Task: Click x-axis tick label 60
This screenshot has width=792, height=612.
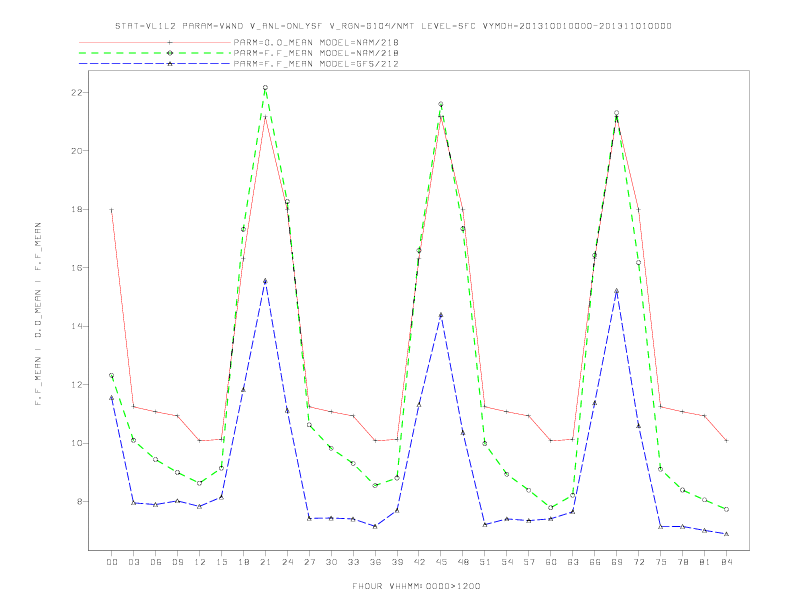Action: click(551, 562)
